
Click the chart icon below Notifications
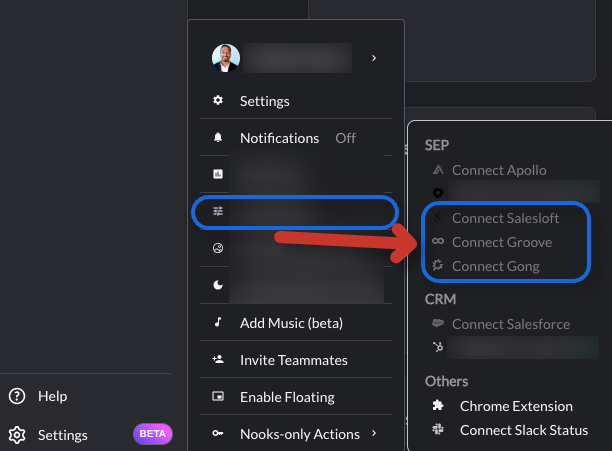click(218, 174)
